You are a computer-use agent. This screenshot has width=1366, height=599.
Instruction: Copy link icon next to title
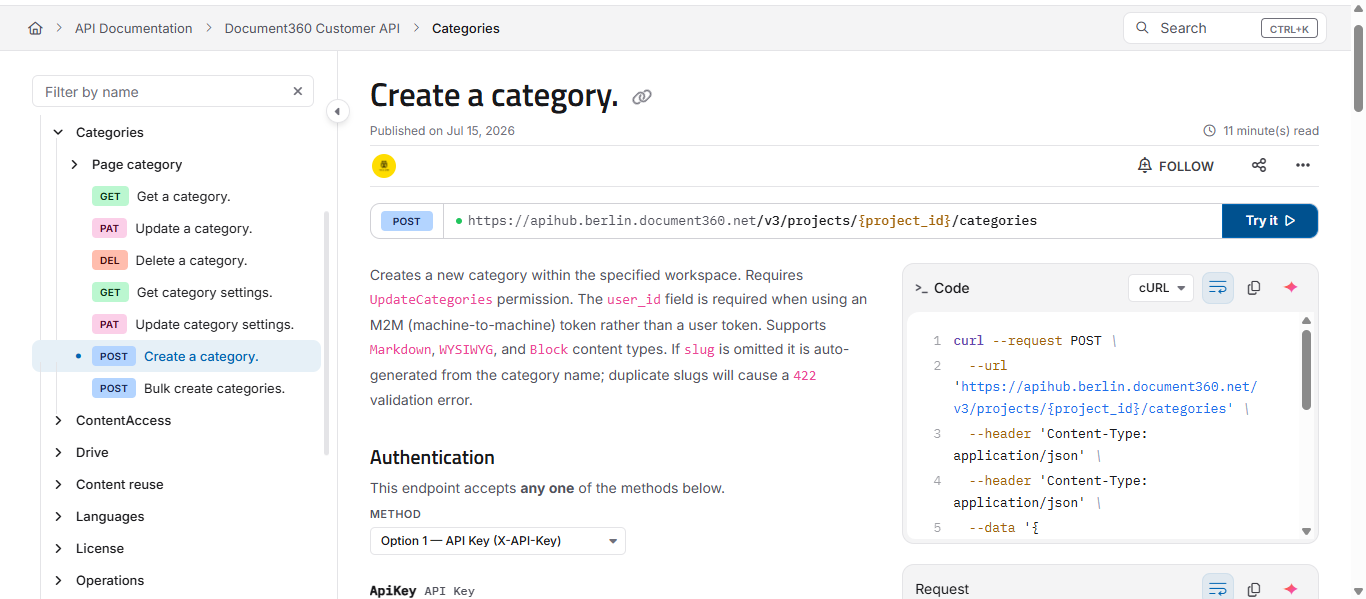(642, 97)
